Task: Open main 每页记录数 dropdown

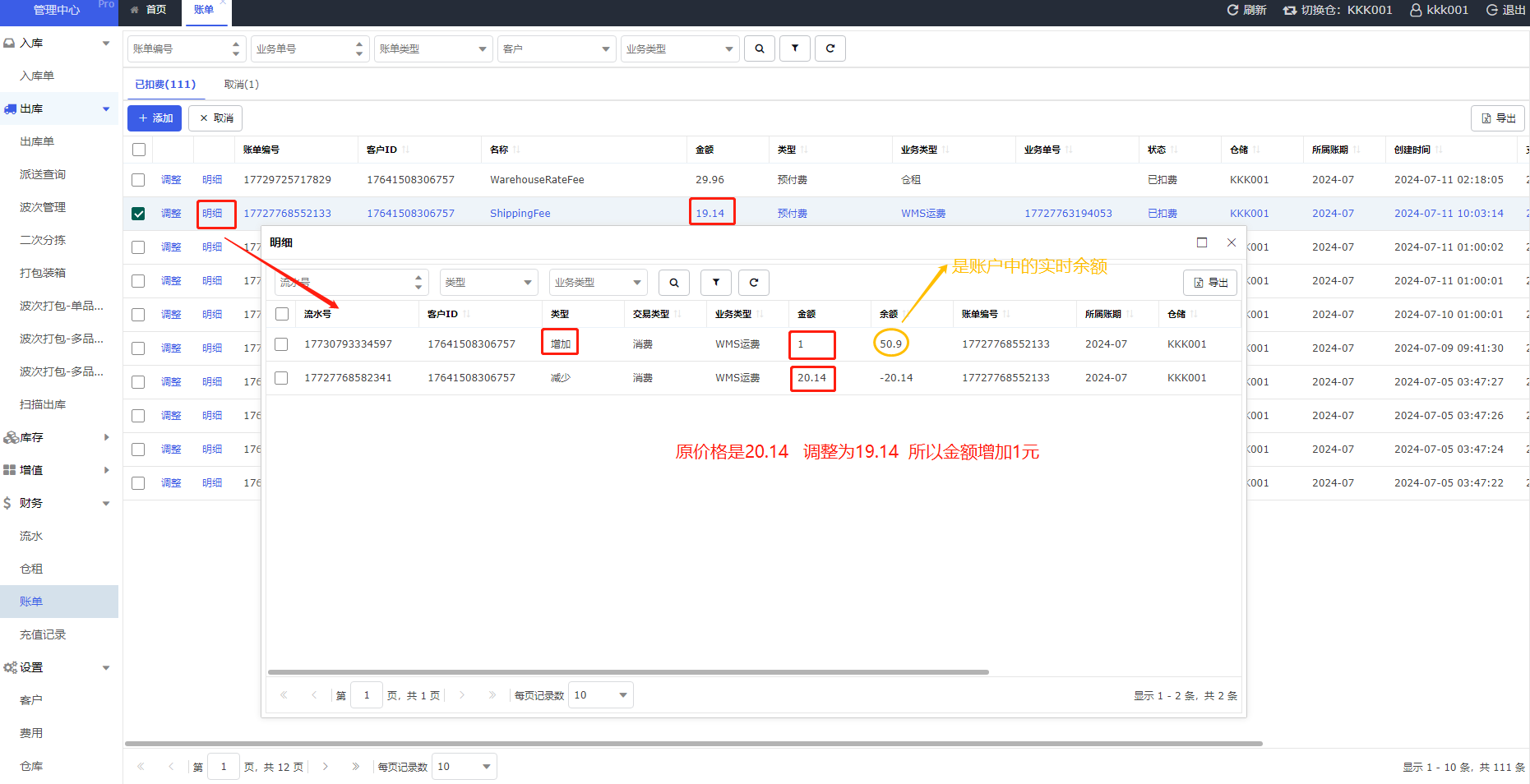Action: pyautogui.click(x=465, y=767)
